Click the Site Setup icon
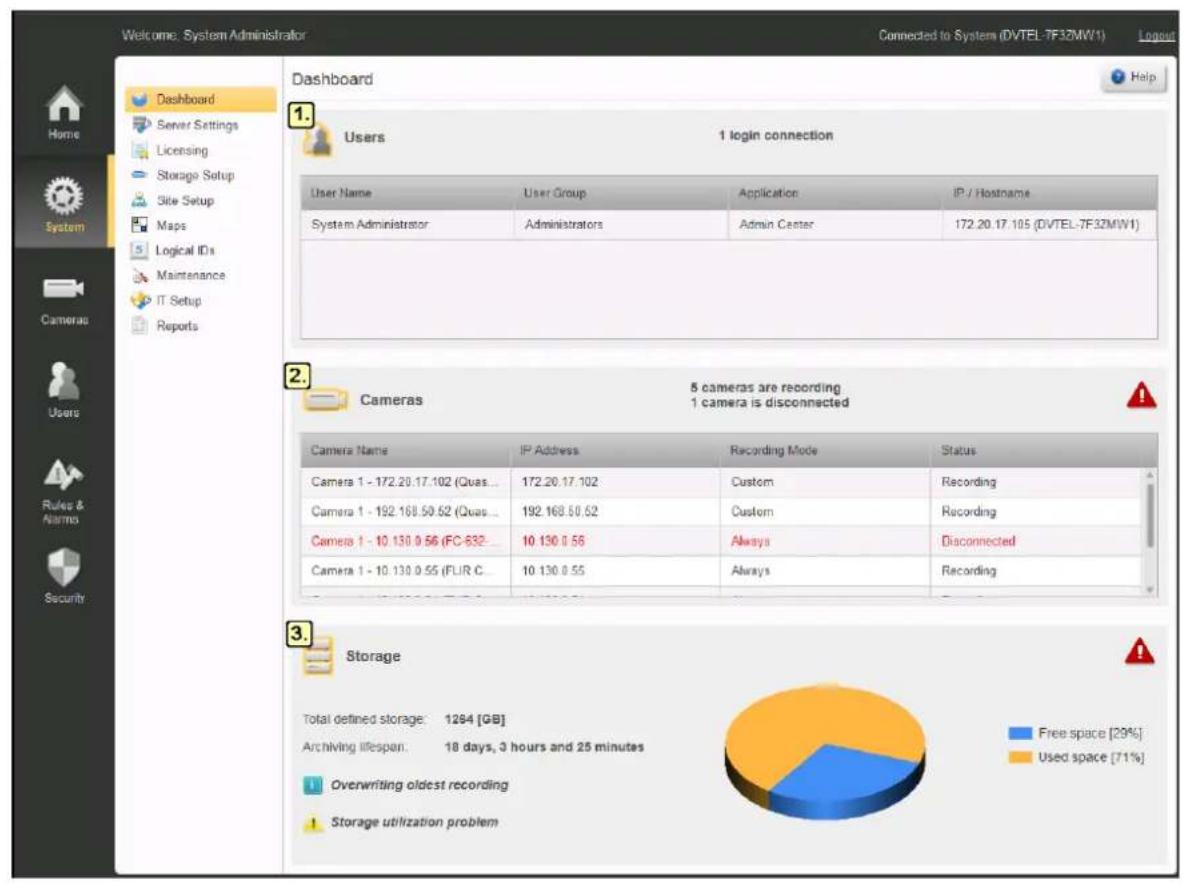 pos(140,200)
